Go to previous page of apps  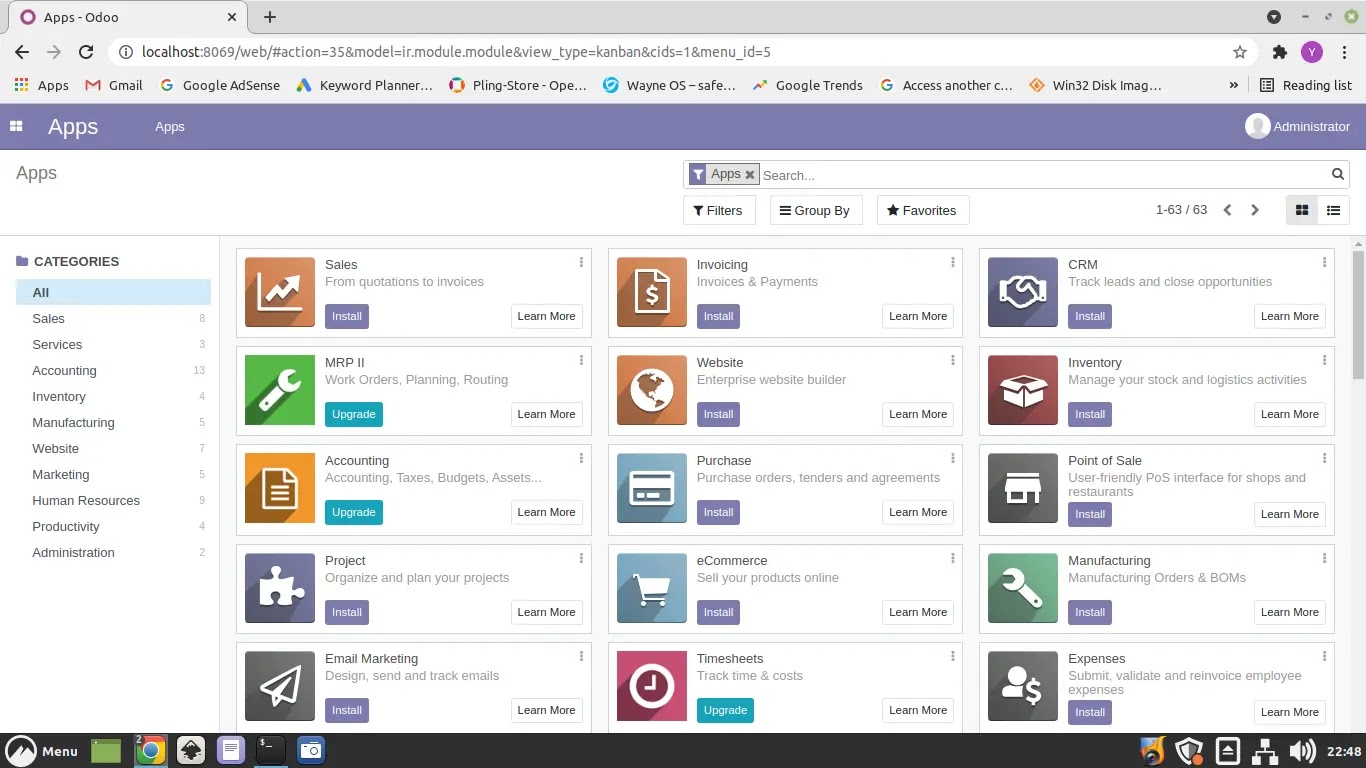pyautogui.click(x=1227, y=210)
